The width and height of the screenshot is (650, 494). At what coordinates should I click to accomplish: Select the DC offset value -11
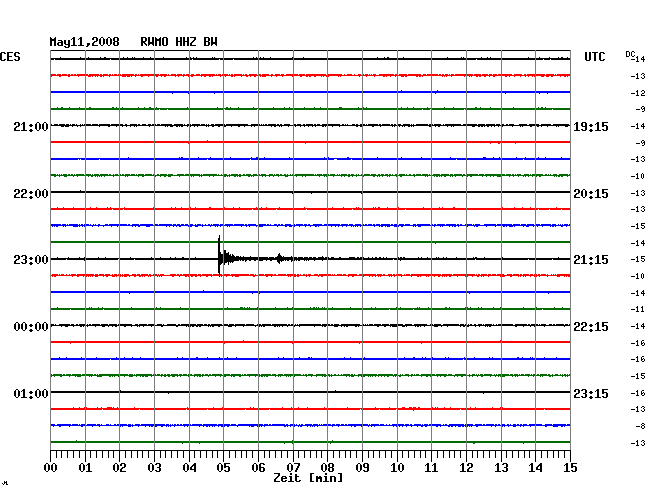pyautogui.click(x=638, y=309)
